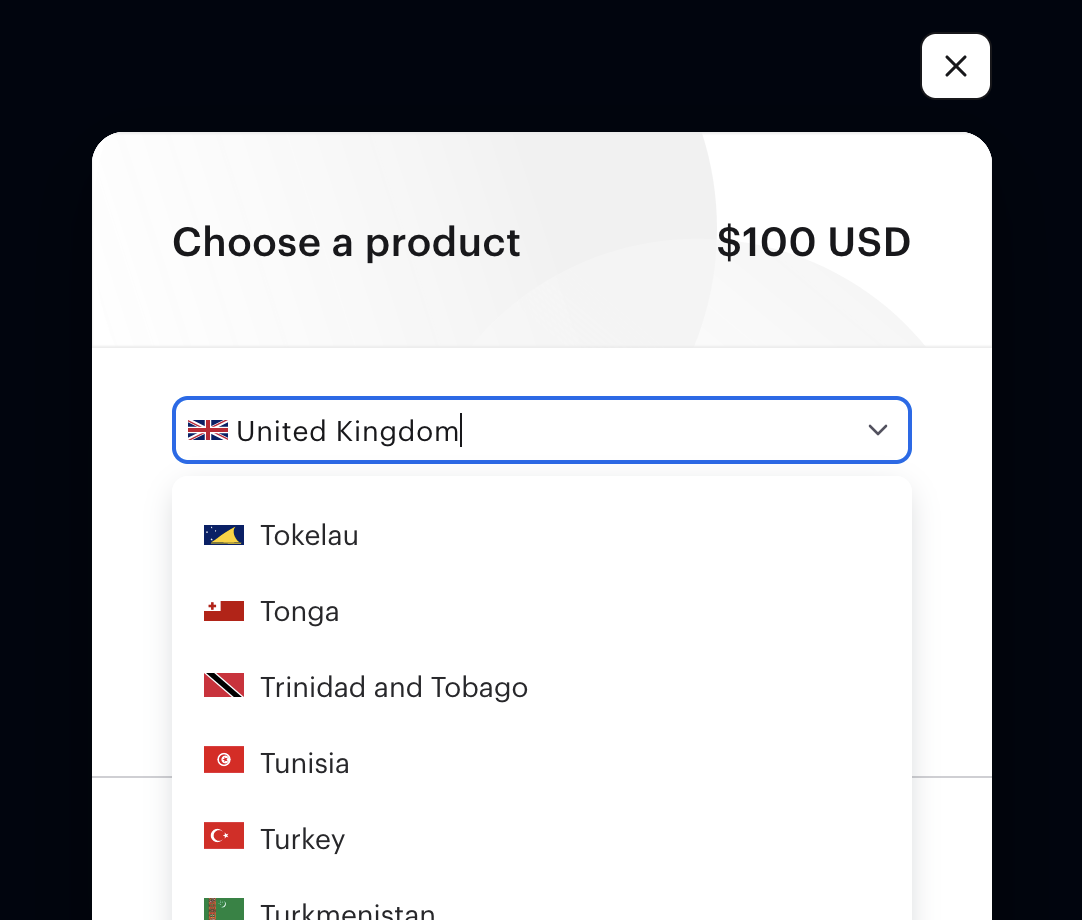Image resolution: width=1082 pixels, height=920 pixels.
Task: Click the Tonga flag icon
Action: [x=224, y=611]
